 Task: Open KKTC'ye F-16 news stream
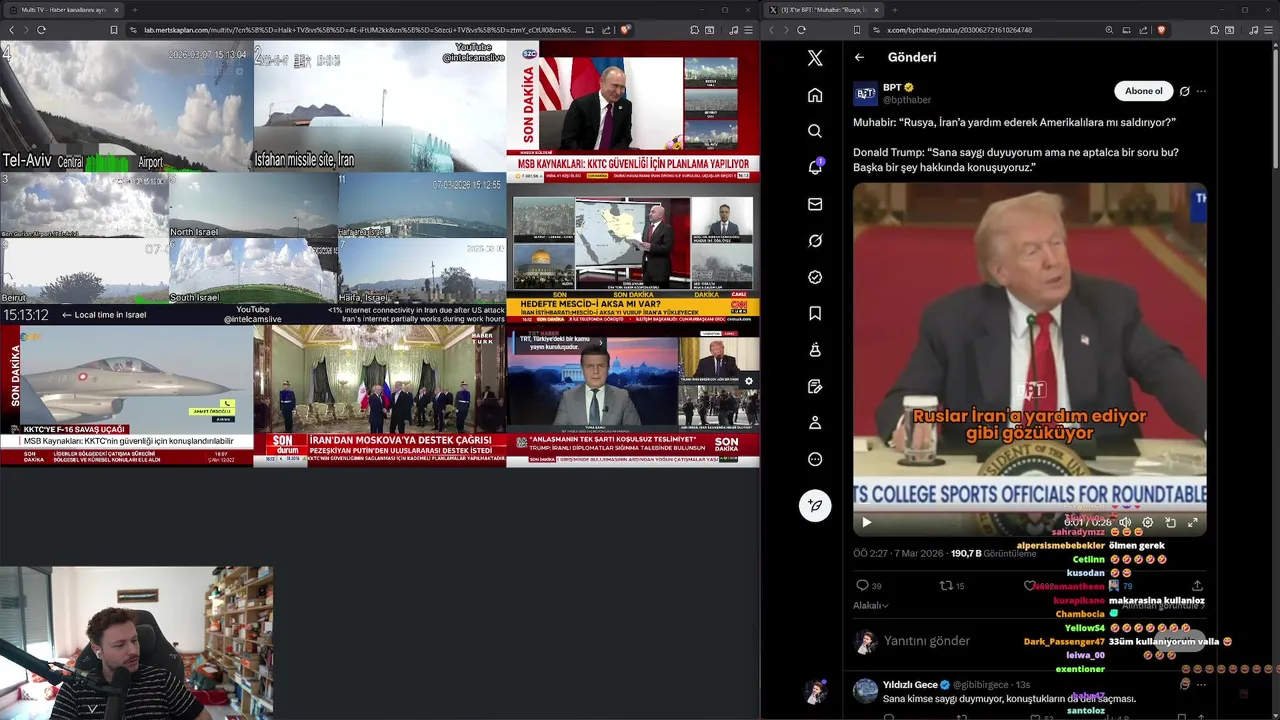coord(126,395)
